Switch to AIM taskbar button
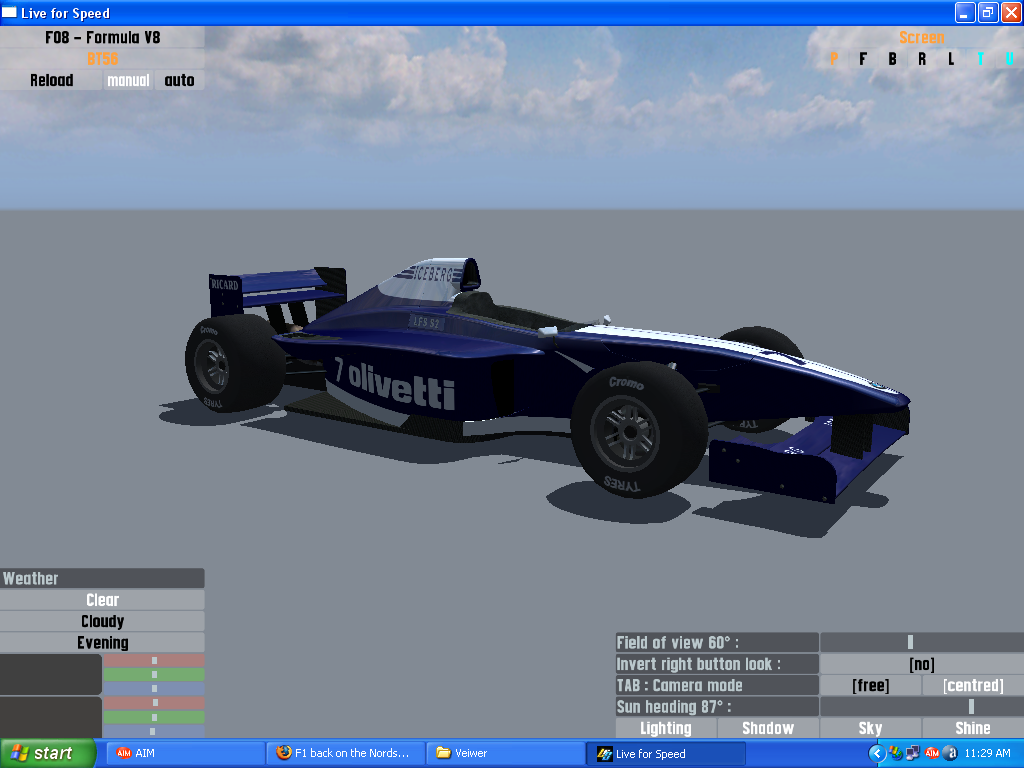This screenshot has width=1024, height=768. point(185,753)
